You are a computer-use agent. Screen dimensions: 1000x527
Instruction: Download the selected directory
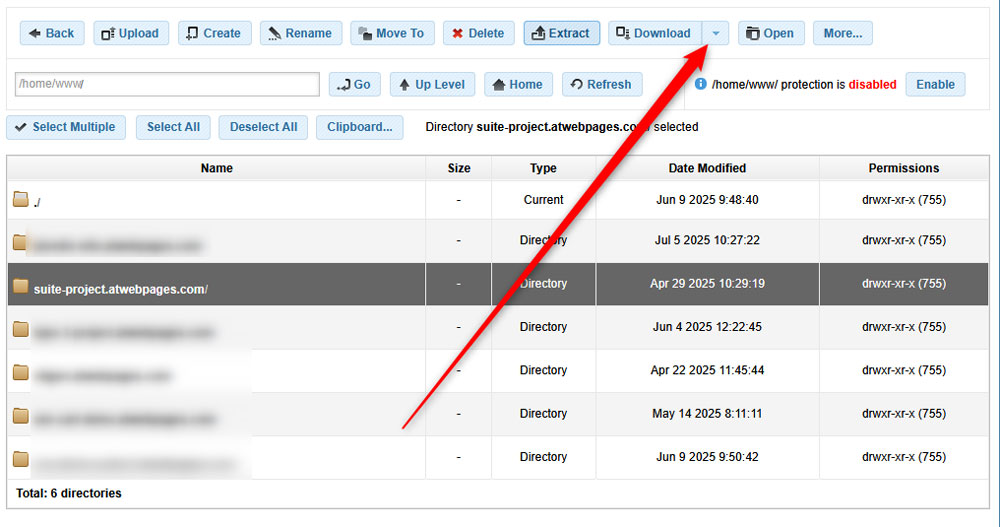655,33
